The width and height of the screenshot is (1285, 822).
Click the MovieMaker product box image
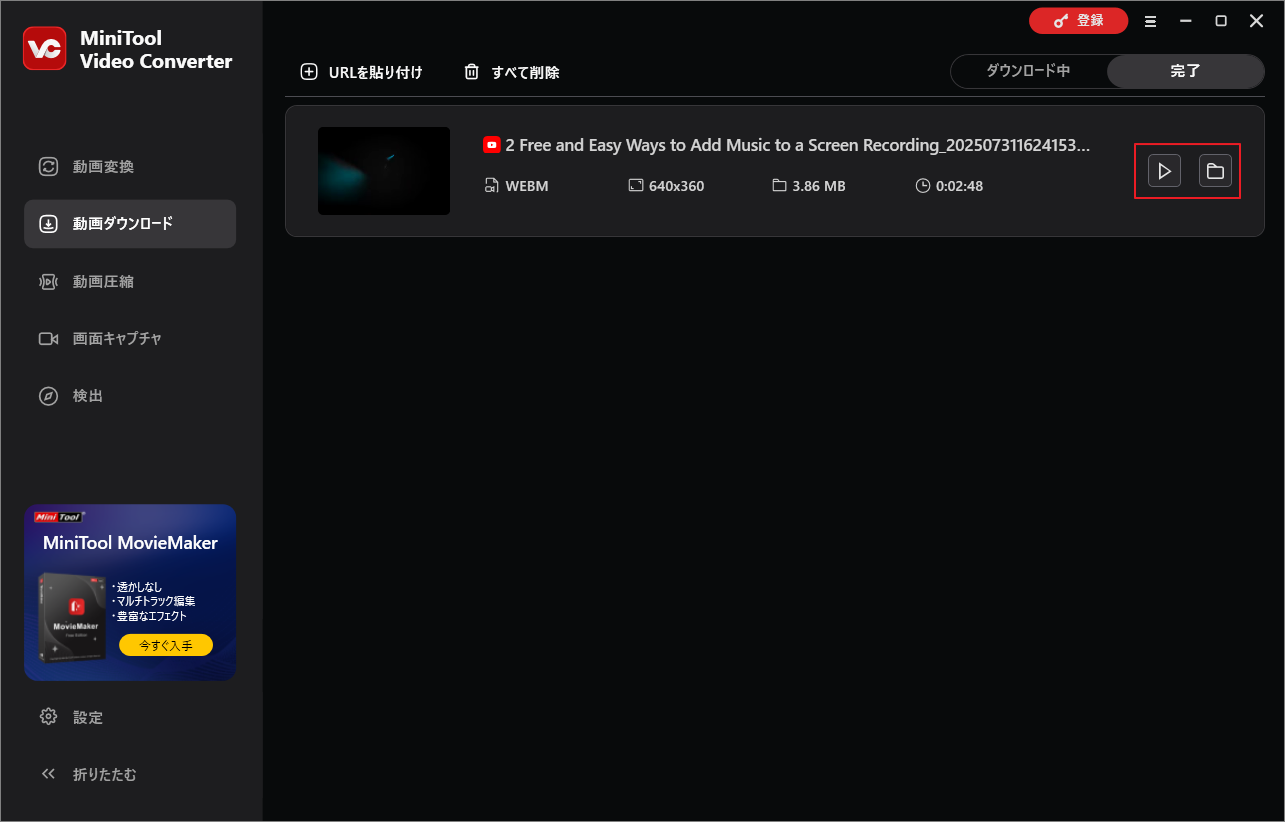[x=72, y=616]
